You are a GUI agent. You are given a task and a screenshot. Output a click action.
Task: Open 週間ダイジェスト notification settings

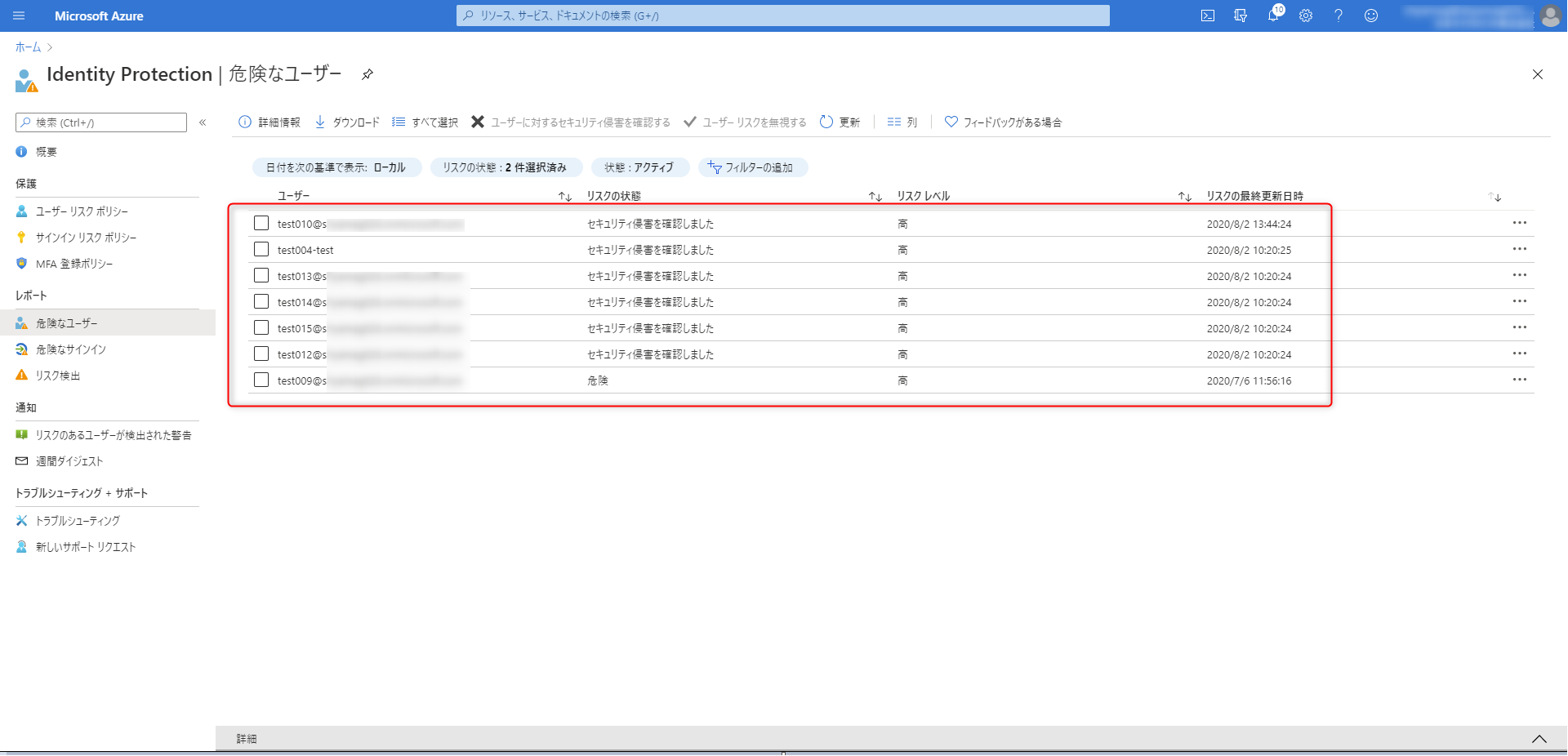(x=69, y=461)
